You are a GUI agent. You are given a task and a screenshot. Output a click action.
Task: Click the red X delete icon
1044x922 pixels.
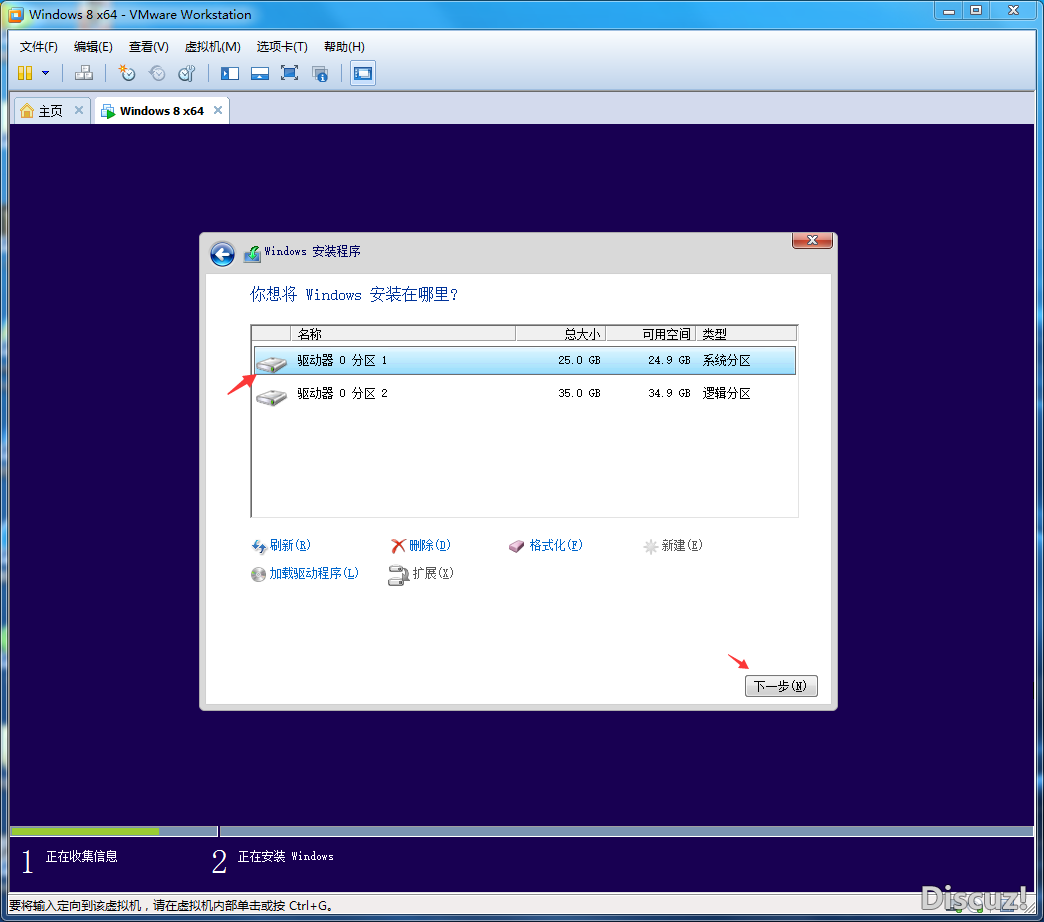point(398,546)
